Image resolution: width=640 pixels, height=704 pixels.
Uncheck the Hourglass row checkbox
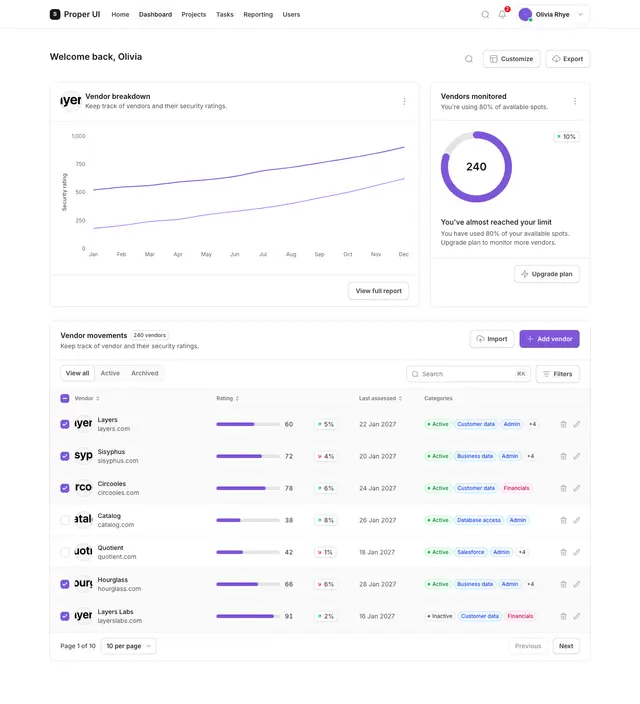click(65, 584)
